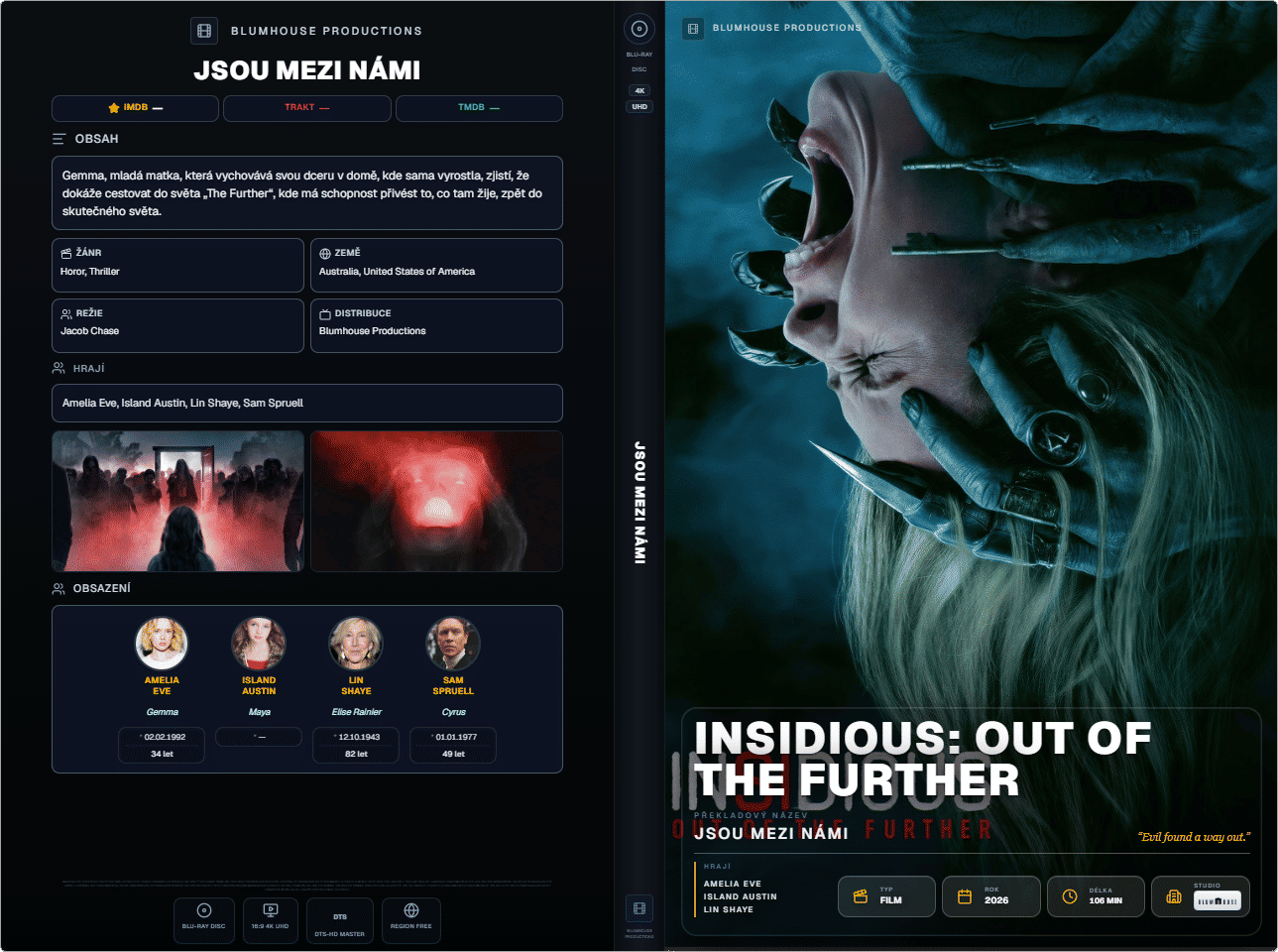Select the 16:9 4K UHD badge
This screenshot has height=952, width=1278.
[x=270, y=921]
